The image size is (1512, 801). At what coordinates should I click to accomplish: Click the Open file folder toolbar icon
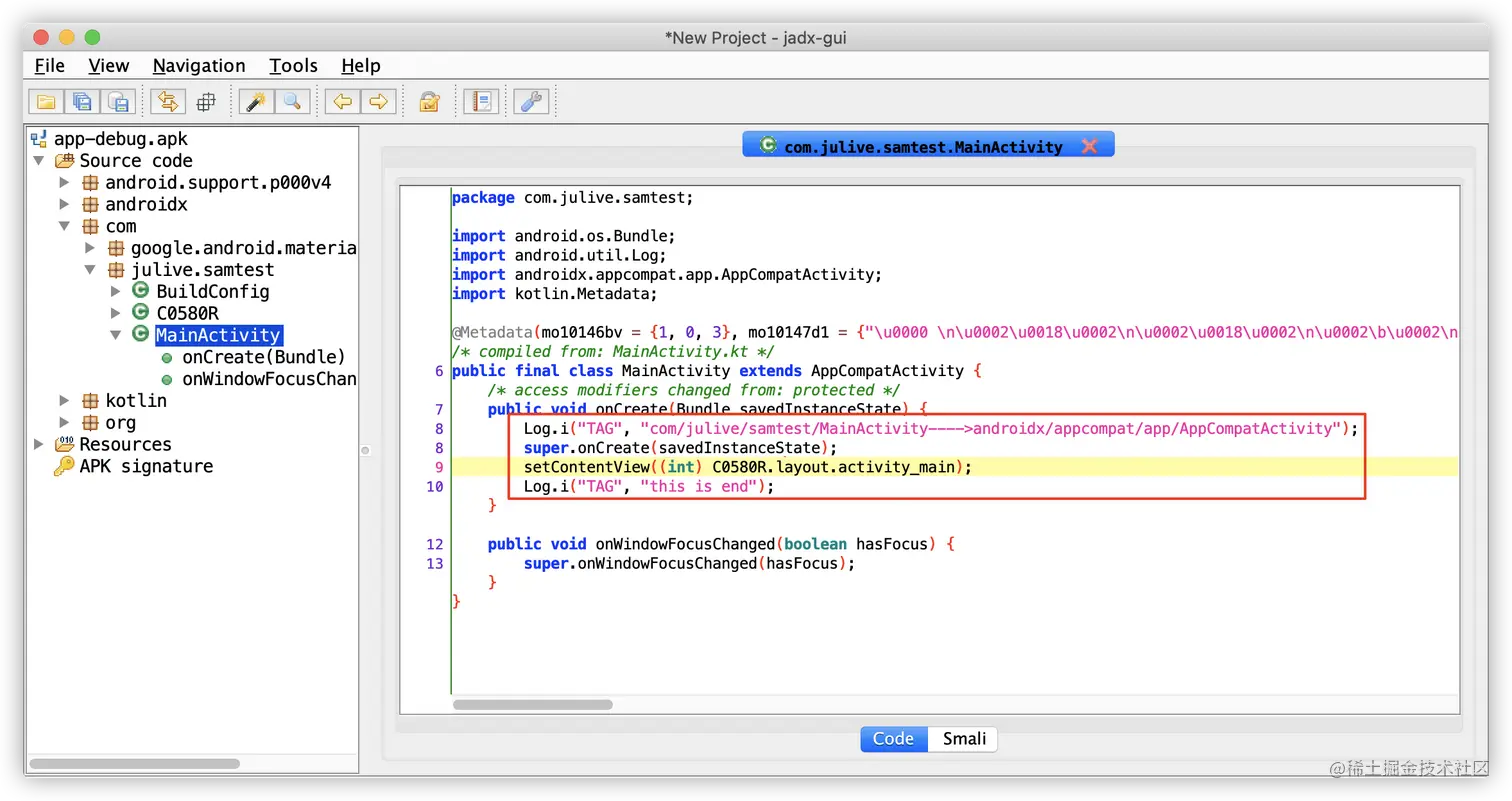45,101
